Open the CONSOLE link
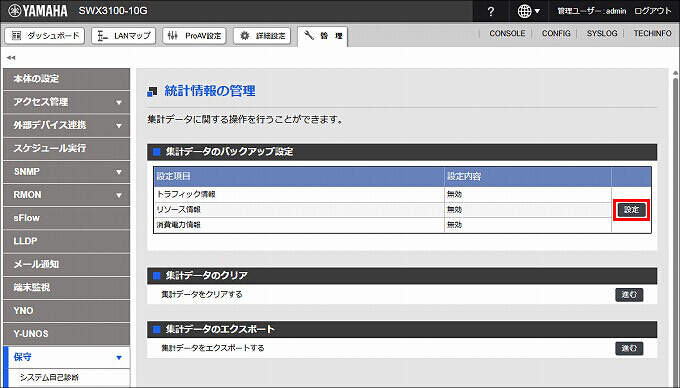The width and height of the screenshot is (680, 388). 507,33
